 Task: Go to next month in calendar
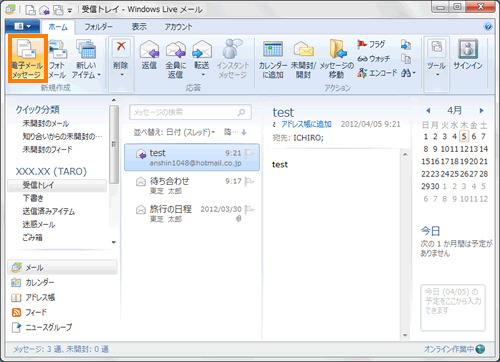(481, 110)
